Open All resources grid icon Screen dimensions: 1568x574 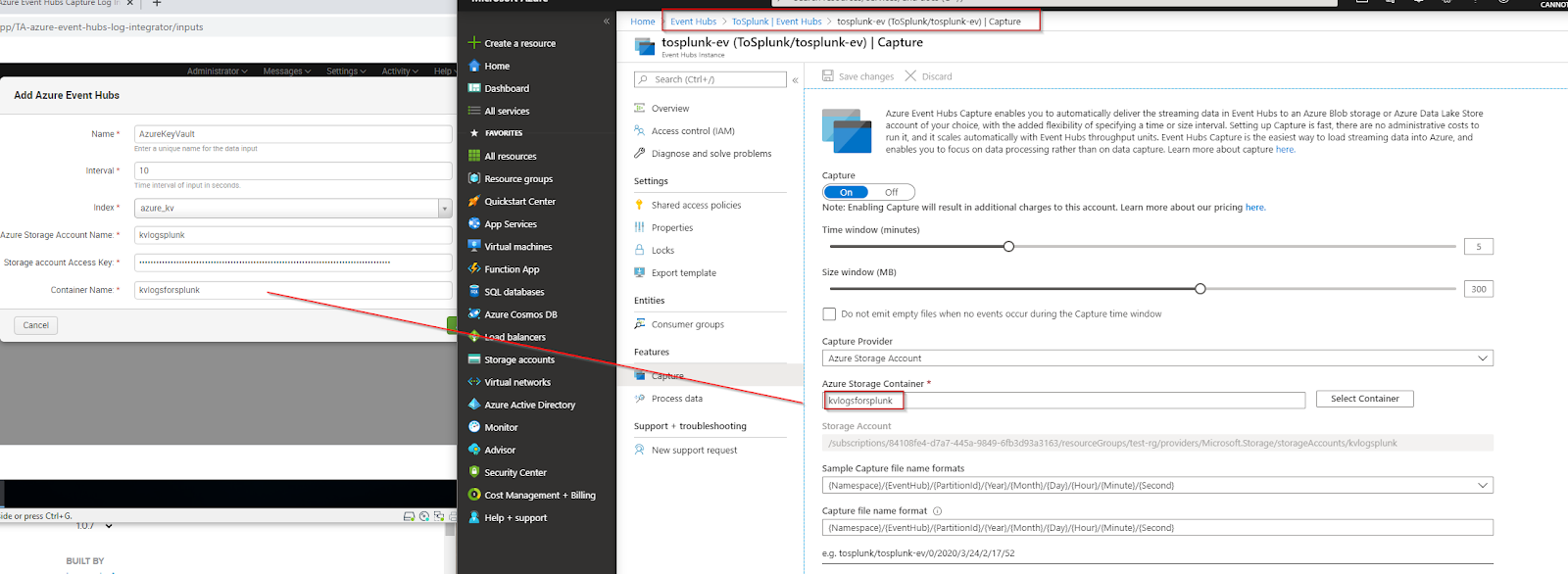474,156
